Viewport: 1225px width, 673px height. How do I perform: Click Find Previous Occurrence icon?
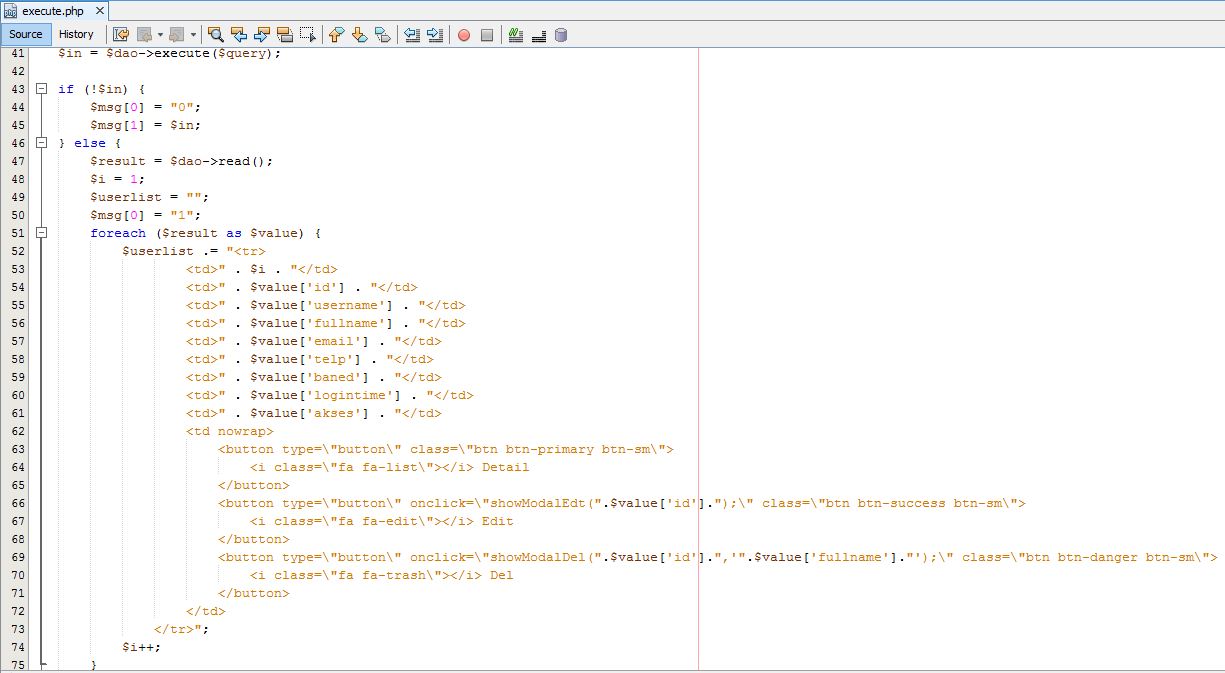[x=238, y=34]
